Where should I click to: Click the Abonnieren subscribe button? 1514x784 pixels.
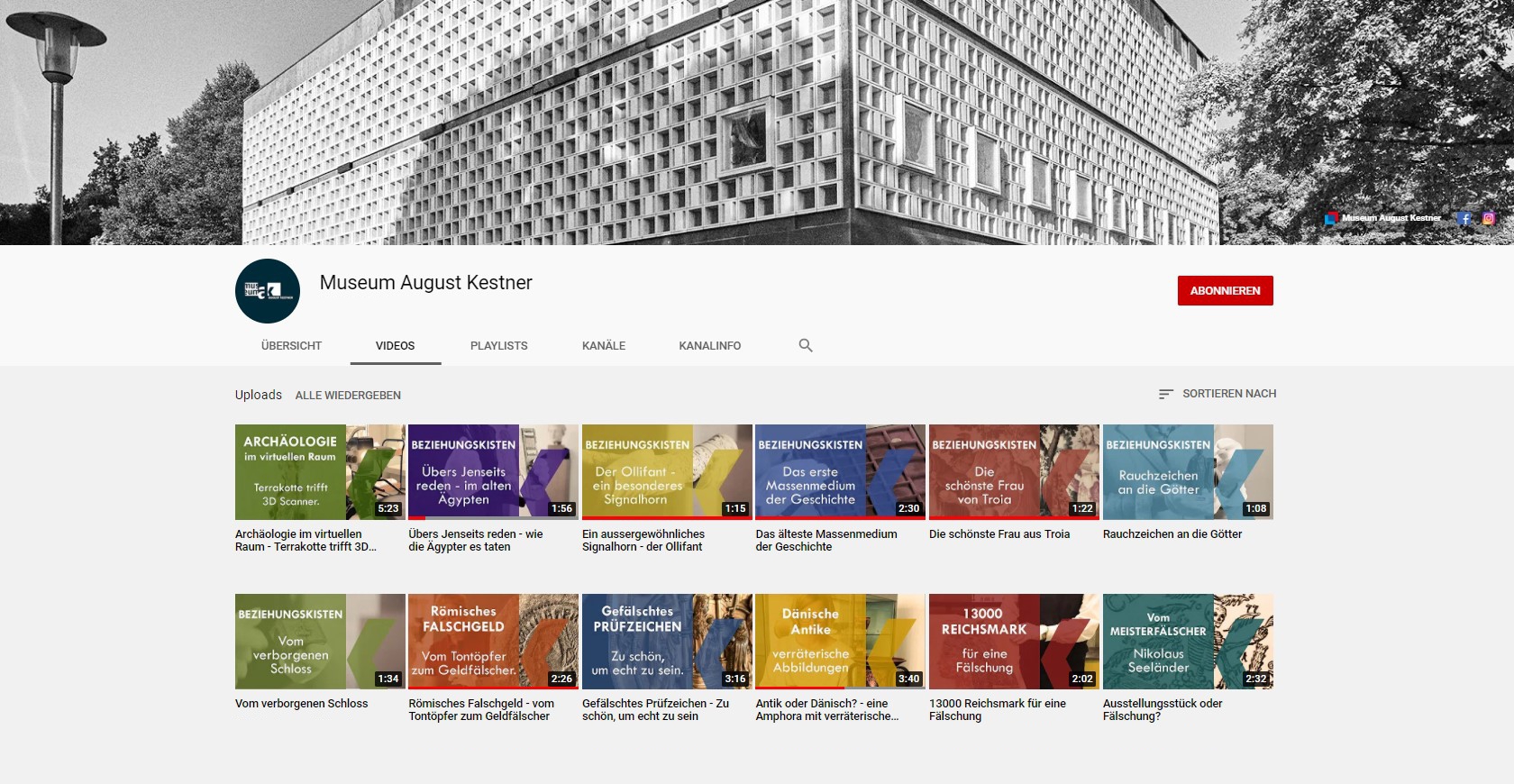tap(1226, 291)
